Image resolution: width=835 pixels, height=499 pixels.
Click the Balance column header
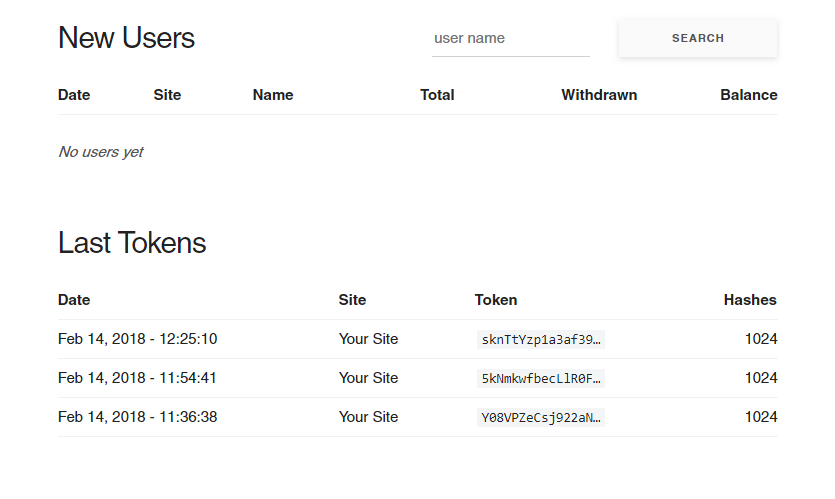point(748,95)
